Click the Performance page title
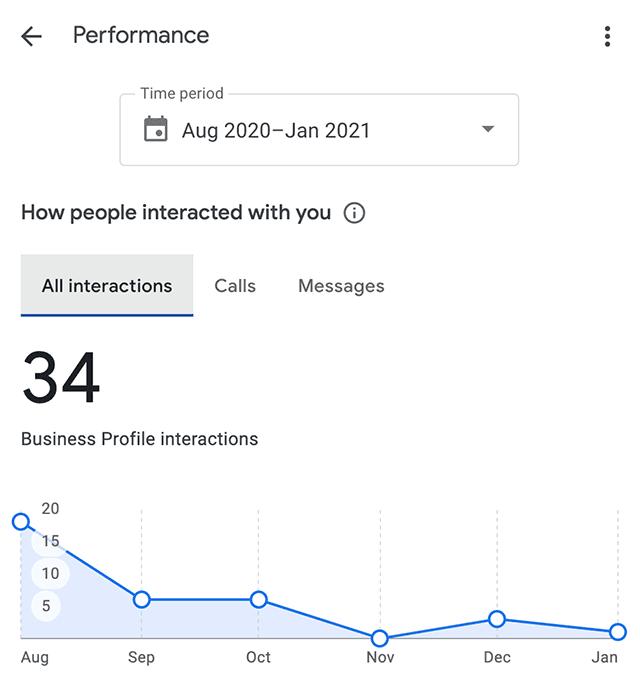The image size is (640, 686). click(141, 36)
